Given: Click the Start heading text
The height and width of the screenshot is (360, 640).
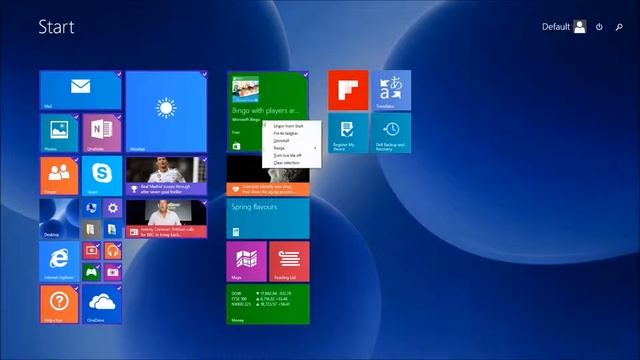Looking at the screenshot, I should 56,27.
